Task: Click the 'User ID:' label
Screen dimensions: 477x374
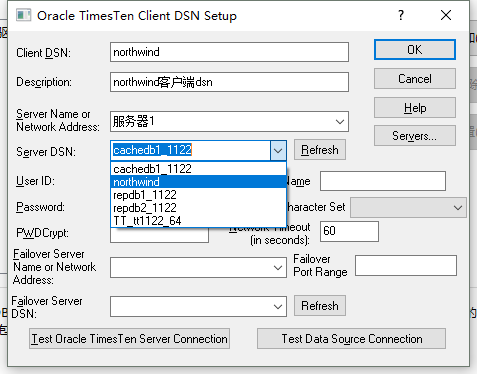Action: click(35, 181)
